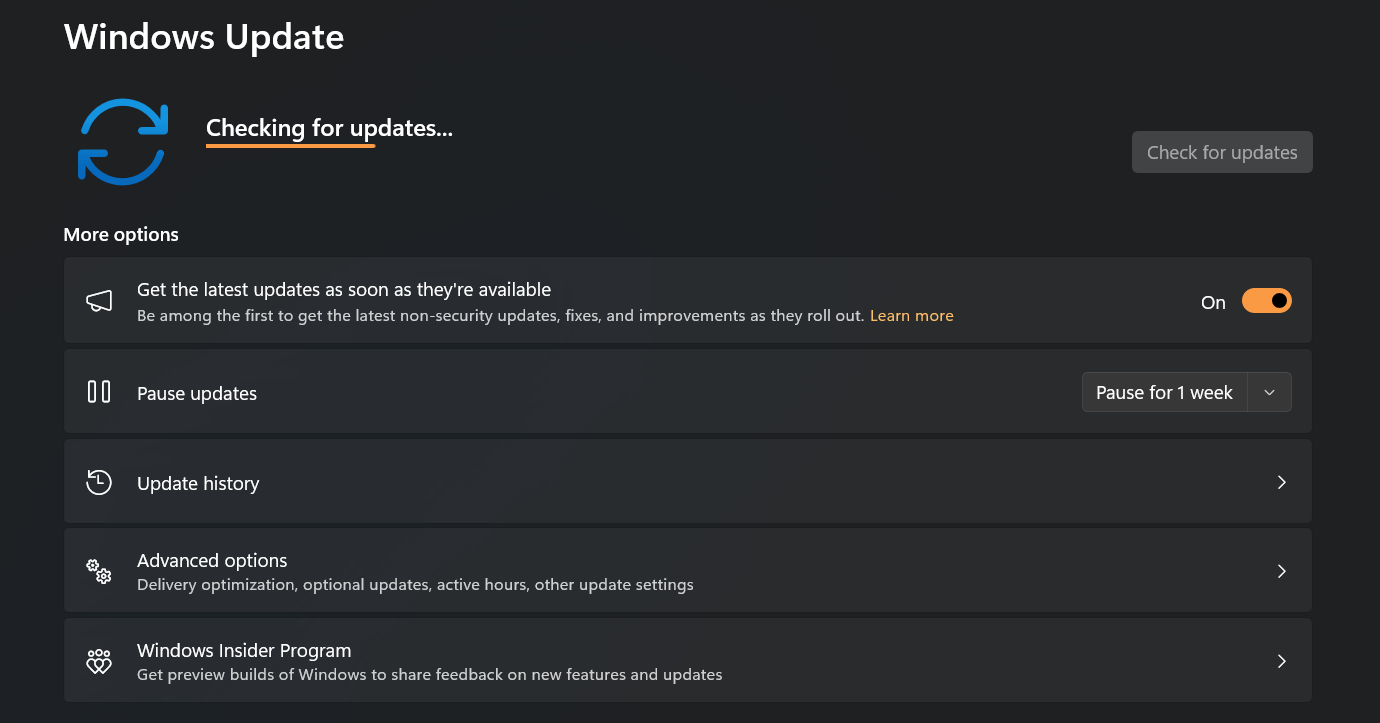
Task: Click the Advanced options gears icon
Action: 99,571
